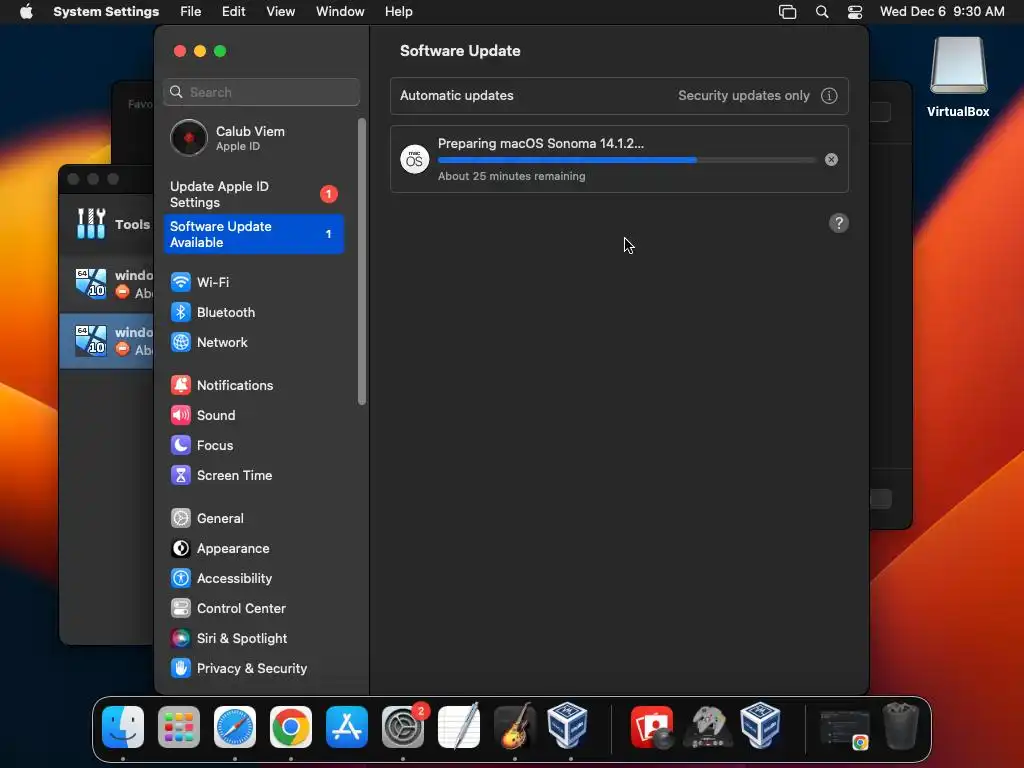This screenshot has height=768, width=1024.
Task: Open Finder from the Dock
Action: [123, 727]
